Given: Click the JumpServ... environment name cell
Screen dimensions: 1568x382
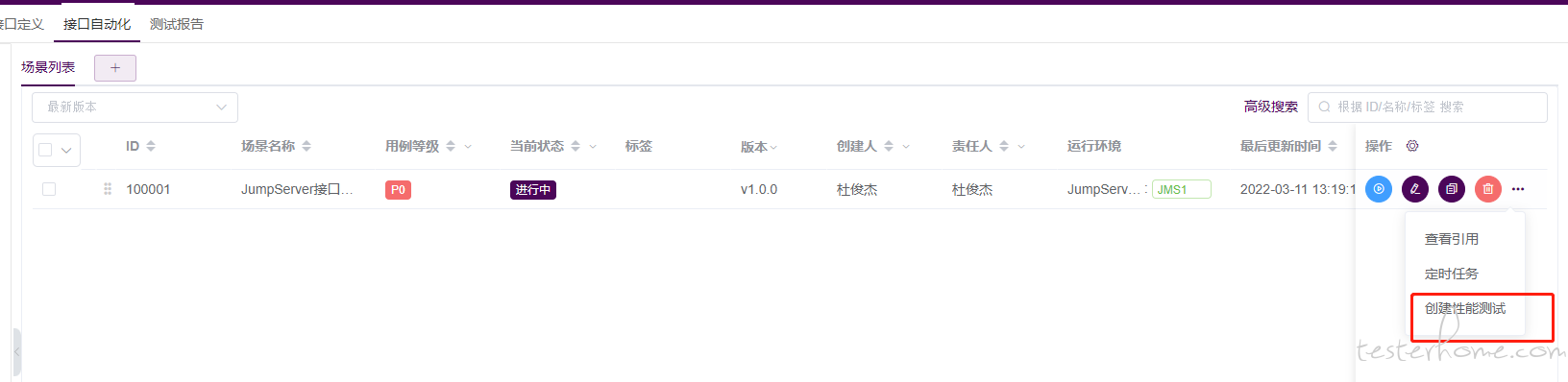Looking at the screenshot, I should click(1104, 189).
